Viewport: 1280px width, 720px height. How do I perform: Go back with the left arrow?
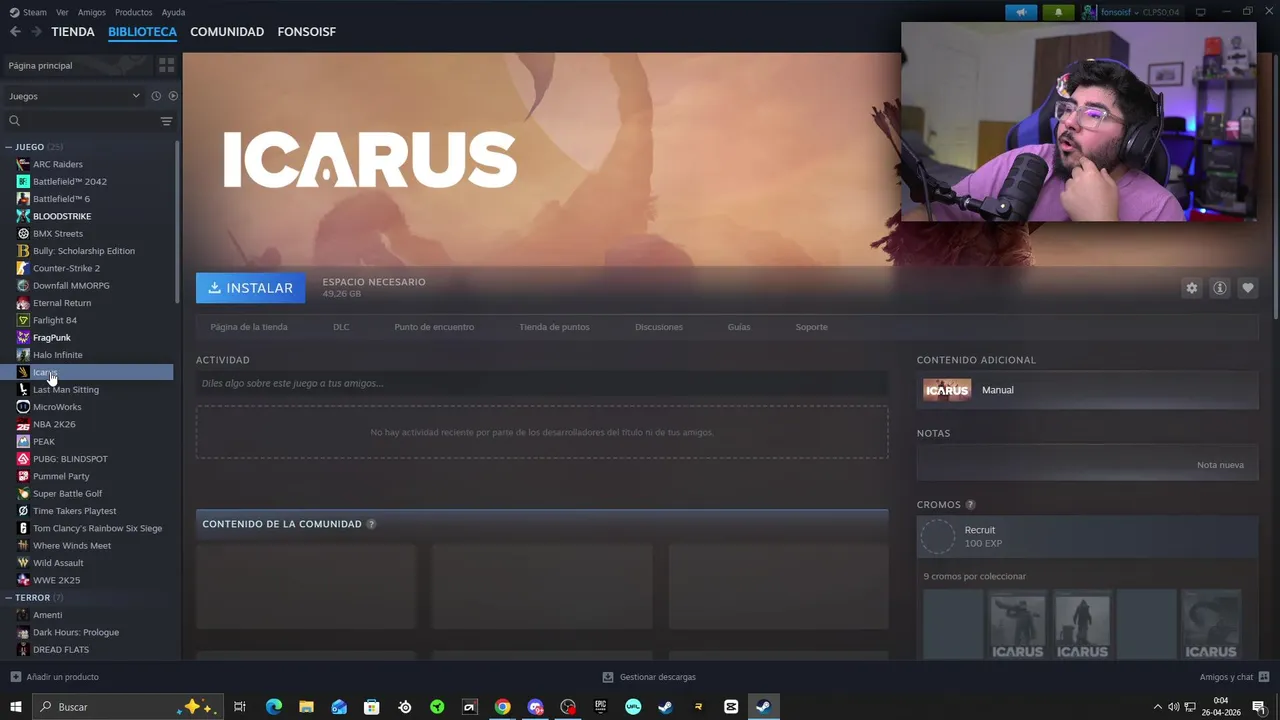[15, 32]
